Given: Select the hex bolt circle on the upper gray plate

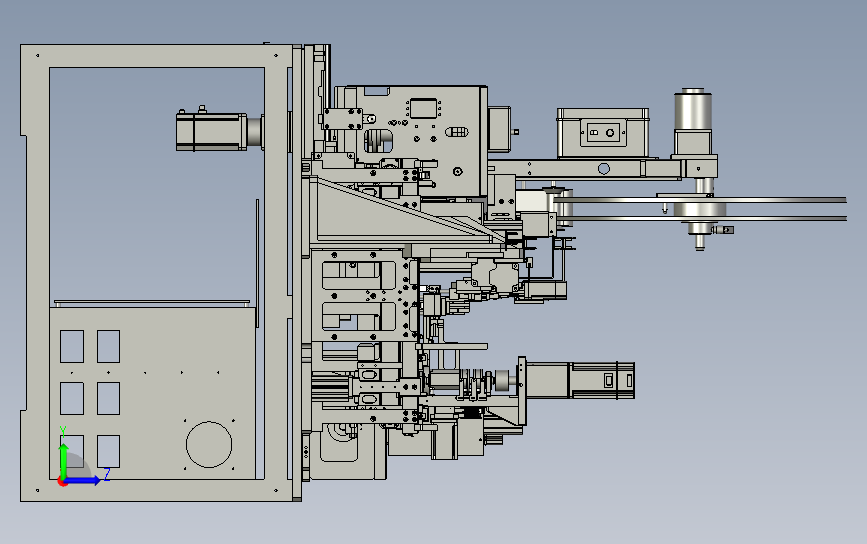Looking at the screenshot, I should click(x=458, y=172).
